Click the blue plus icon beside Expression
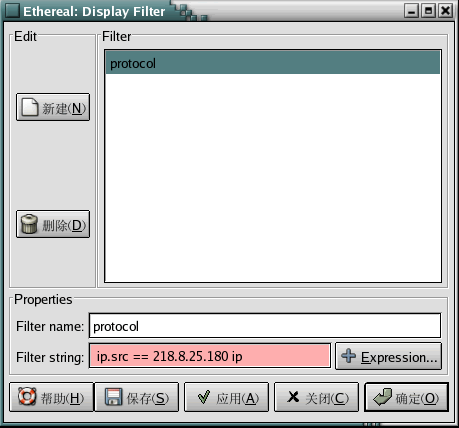 (x=349, y=356)
